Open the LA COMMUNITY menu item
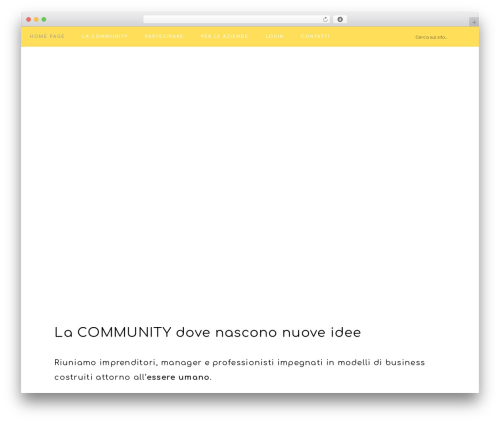Image resolution: width=500 pixels, height=423 pixels. (x=105, y=36)
